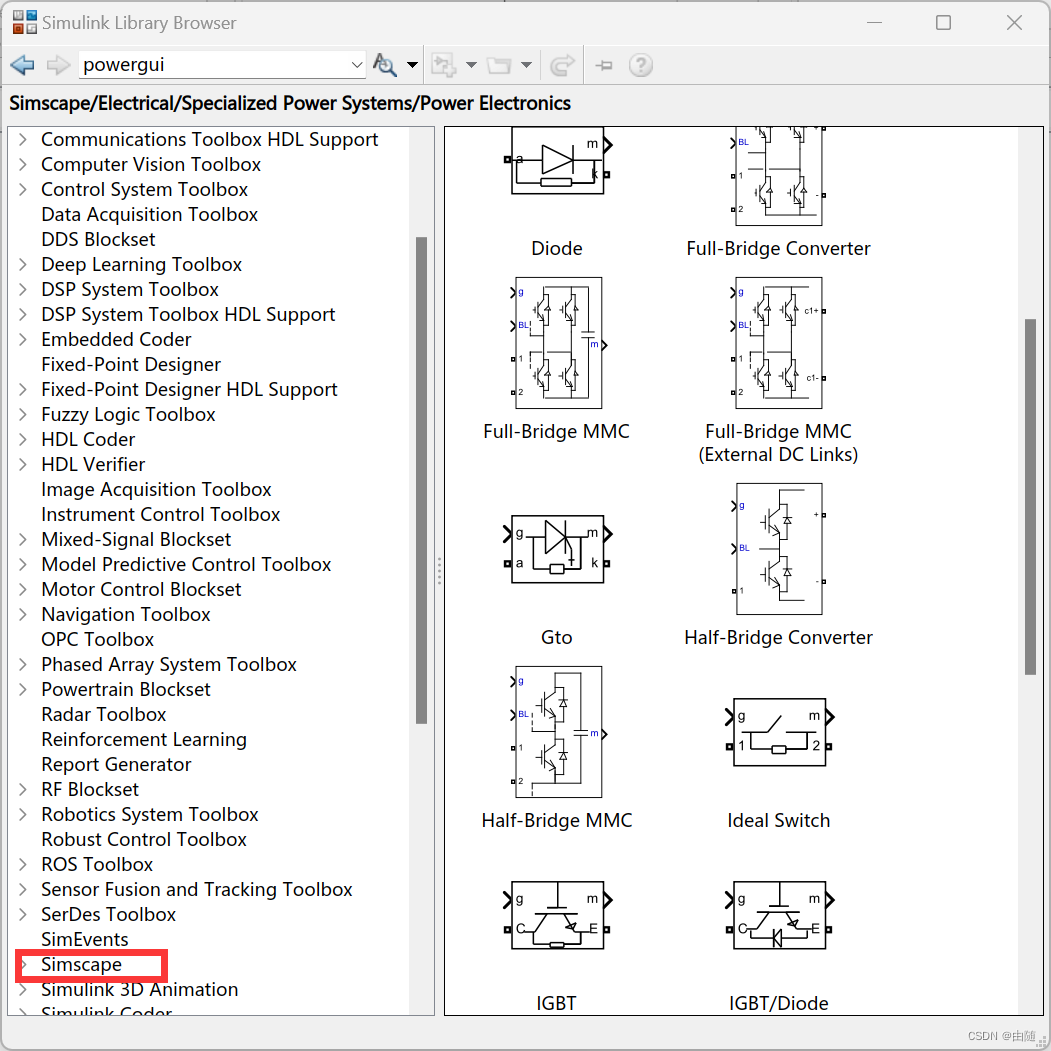
Task: Expand Embedded Coder node
Action: pos(23,339)
